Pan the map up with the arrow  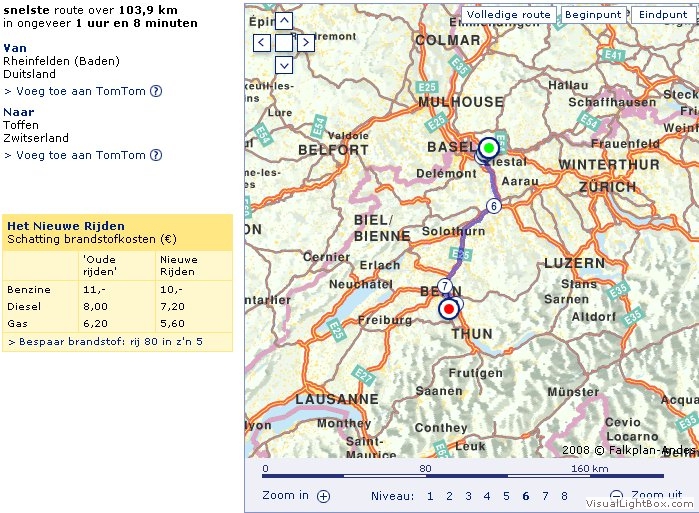point(284,21)
